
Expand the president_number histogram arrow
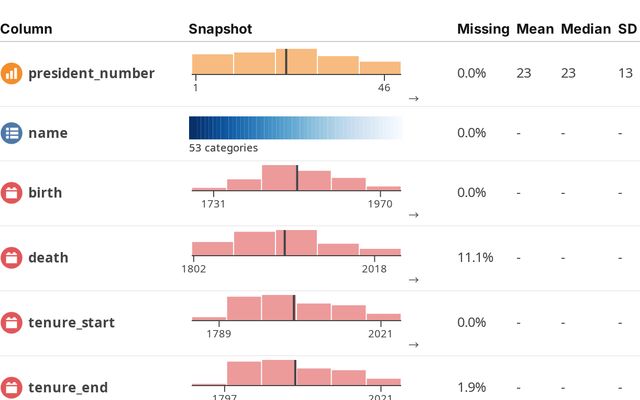[413, 99]
